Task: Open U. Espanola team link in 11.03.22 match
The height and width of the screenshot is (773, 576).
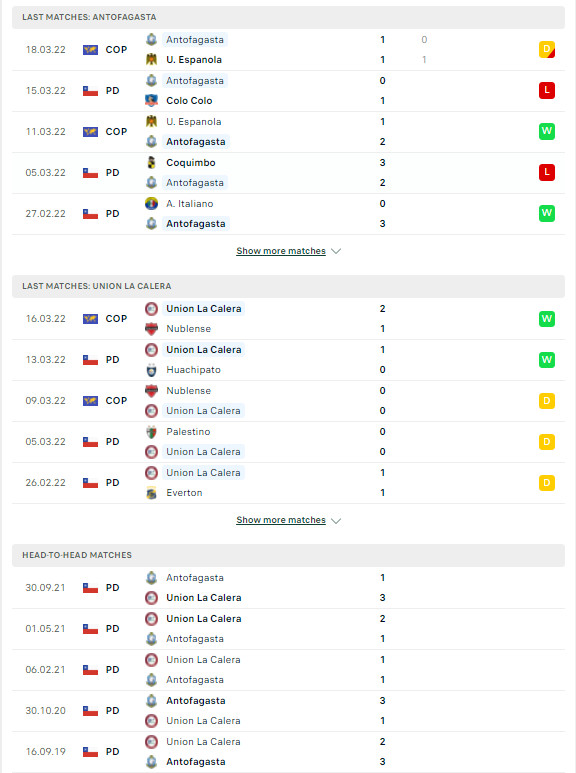Action: coord(194,122)
